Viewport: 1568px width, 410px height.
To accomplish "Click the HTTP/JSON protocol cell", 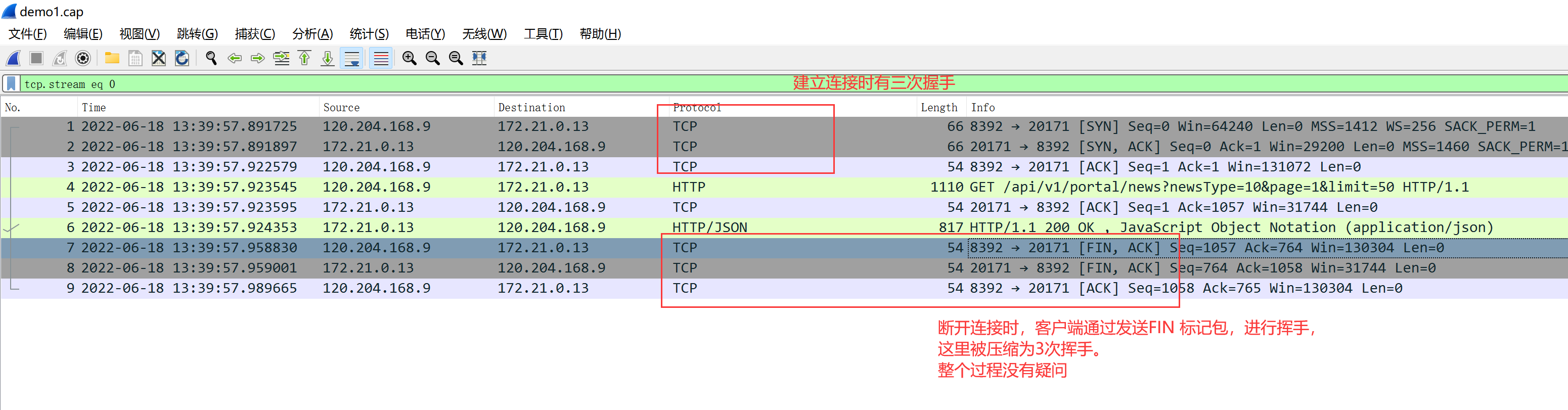I will [710, 227].
